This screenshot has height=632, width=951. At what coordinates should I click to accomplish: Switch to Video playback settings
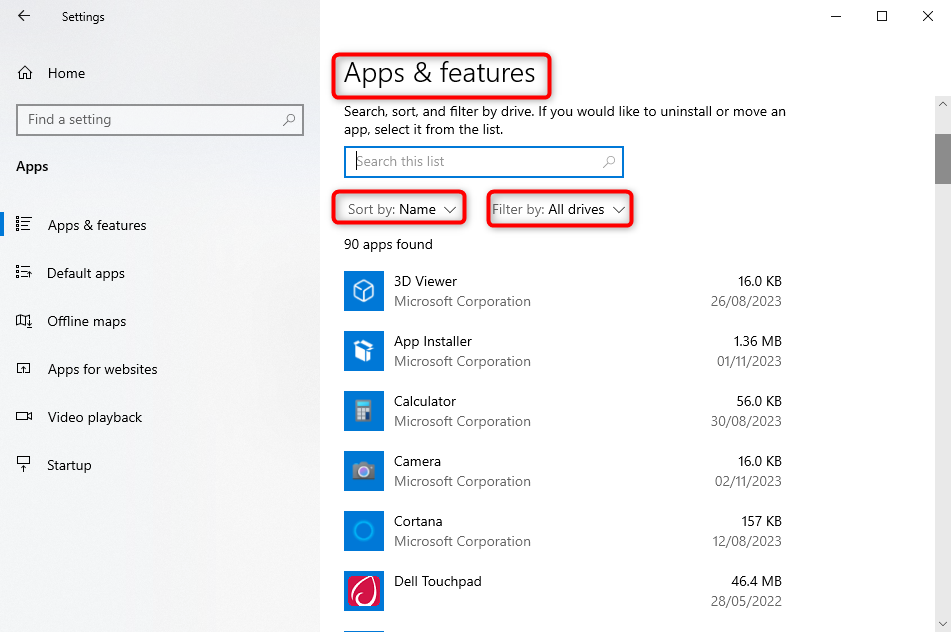point(94,417)
